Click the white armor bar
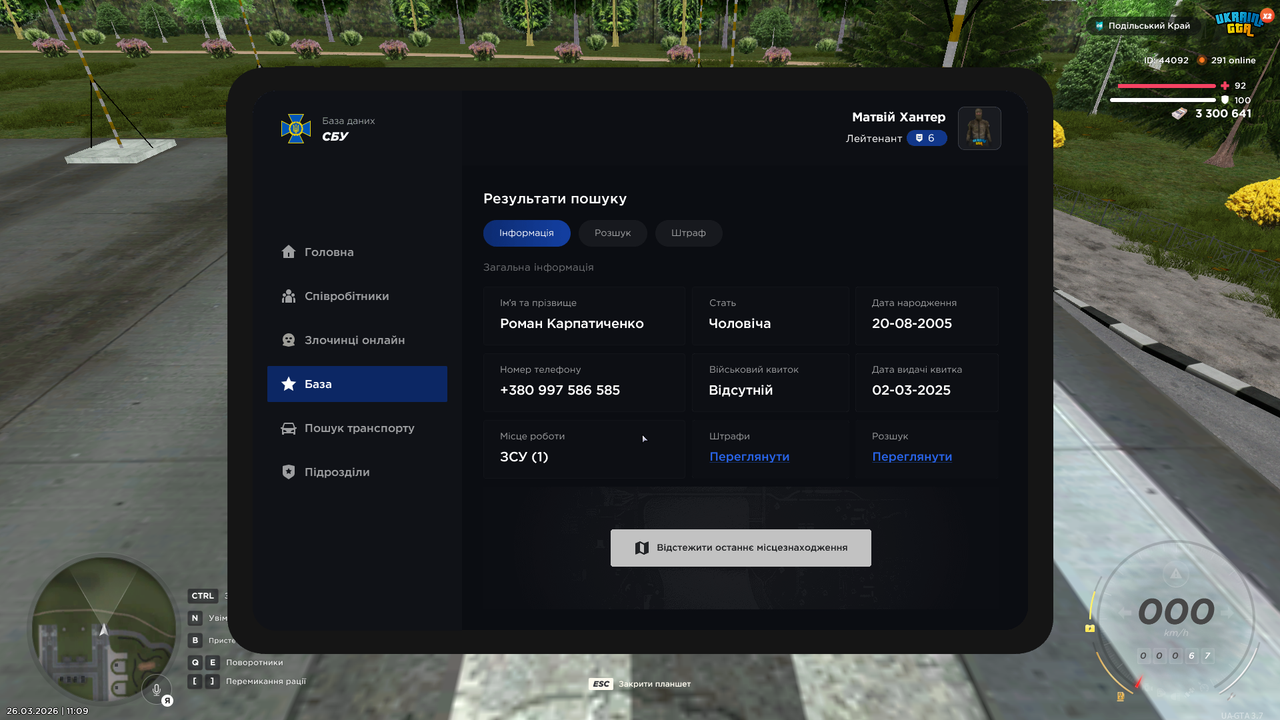Screen dimensions: 1280x720 1164,100
